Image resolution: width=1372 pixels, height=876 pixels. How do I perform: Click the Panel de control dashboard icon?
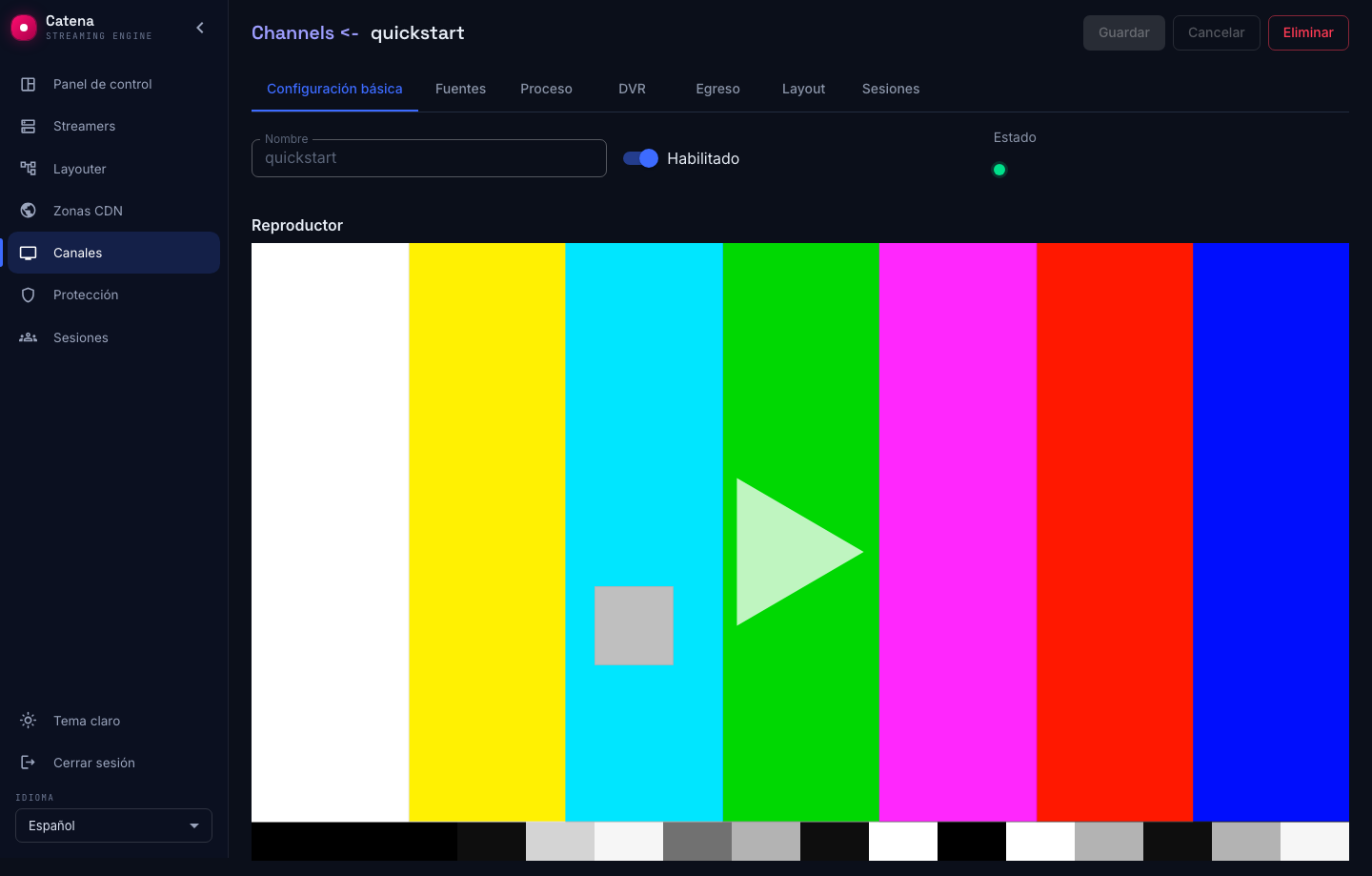pyautogui.click(x=29, y=84)
